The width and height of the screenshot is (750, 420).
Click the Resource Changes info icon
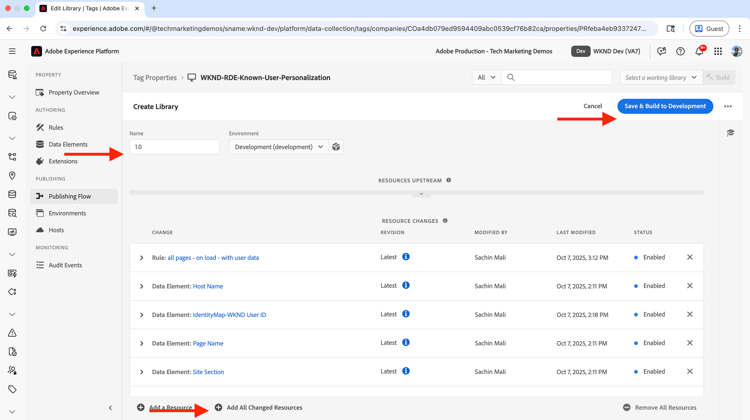[445, 221]
